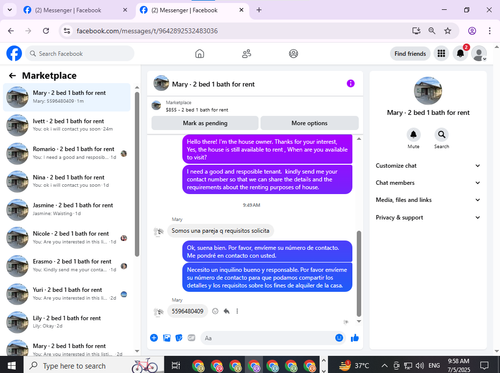Open more options for 5596480409 message

(237, 311)
